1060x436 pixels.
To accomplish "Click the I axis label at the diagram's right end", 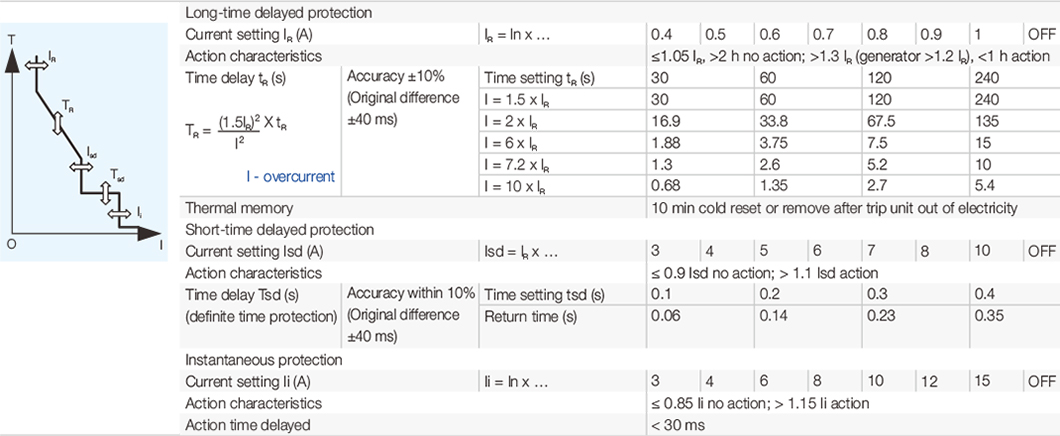I will (161, 243).
